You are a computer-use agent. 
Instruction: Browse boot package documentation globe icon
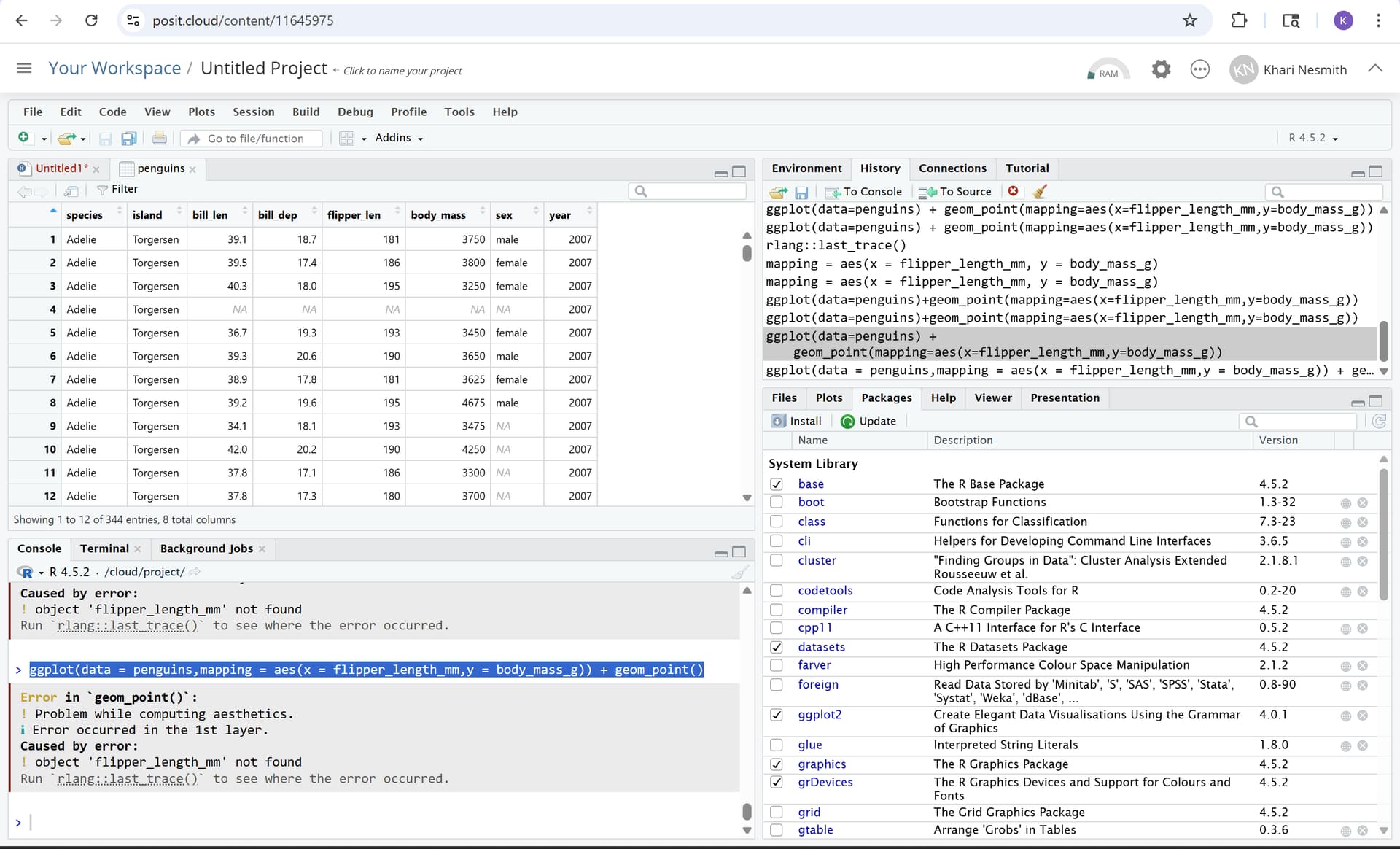(1346, 503)
